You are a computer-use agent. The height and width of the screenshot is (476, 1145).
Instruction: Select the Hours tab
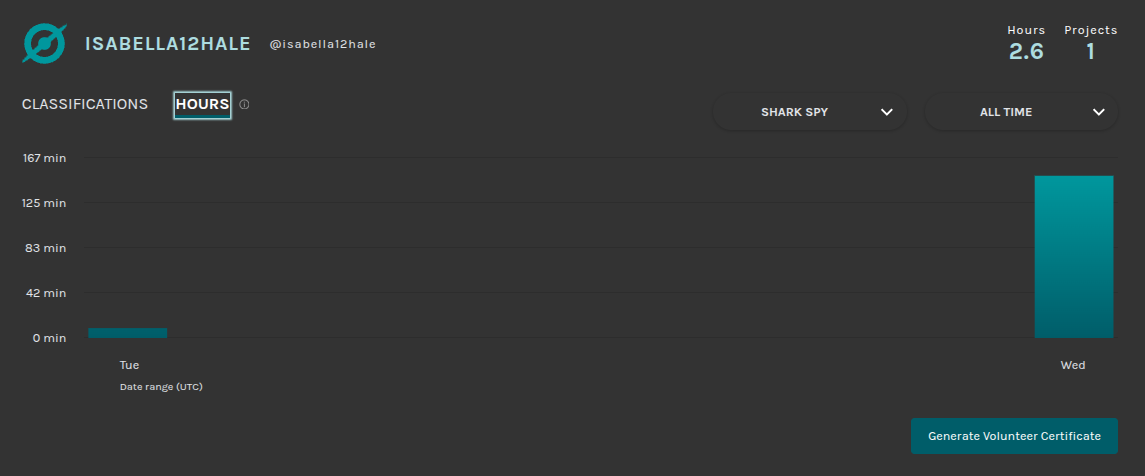pyautogui.click(x=202, y=104)
